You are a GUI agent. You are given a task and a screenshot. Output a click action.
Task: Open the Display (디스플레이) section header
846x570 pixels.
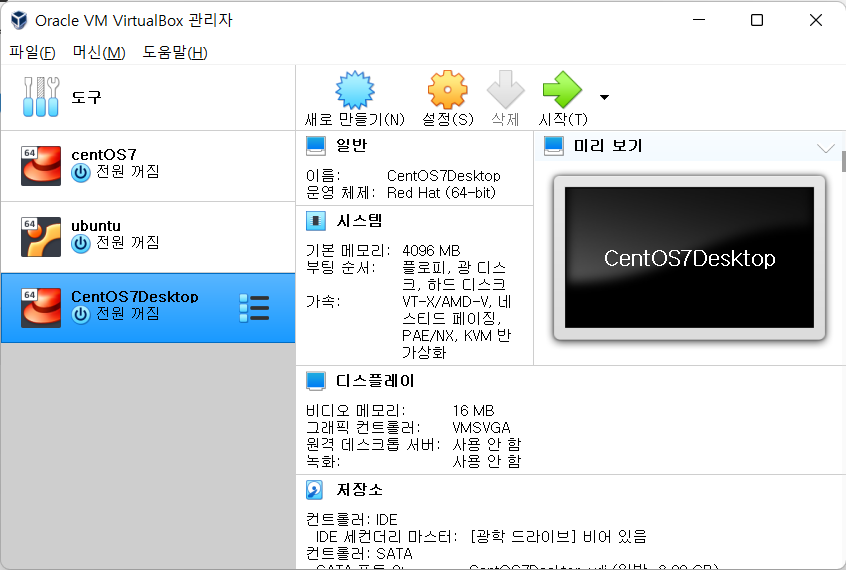[375, 381]
